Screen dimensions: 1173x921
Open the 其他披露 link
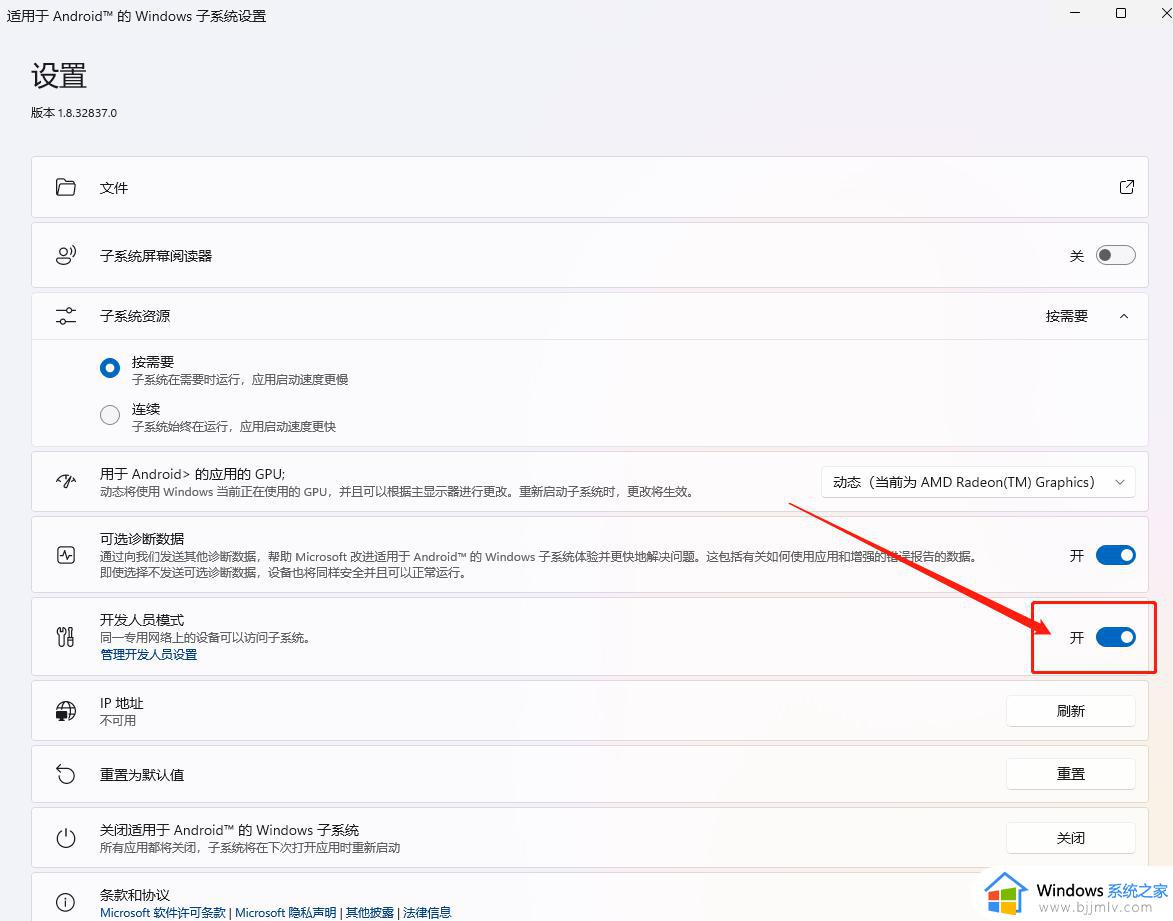pyautogui.click(x=370, y=913)
